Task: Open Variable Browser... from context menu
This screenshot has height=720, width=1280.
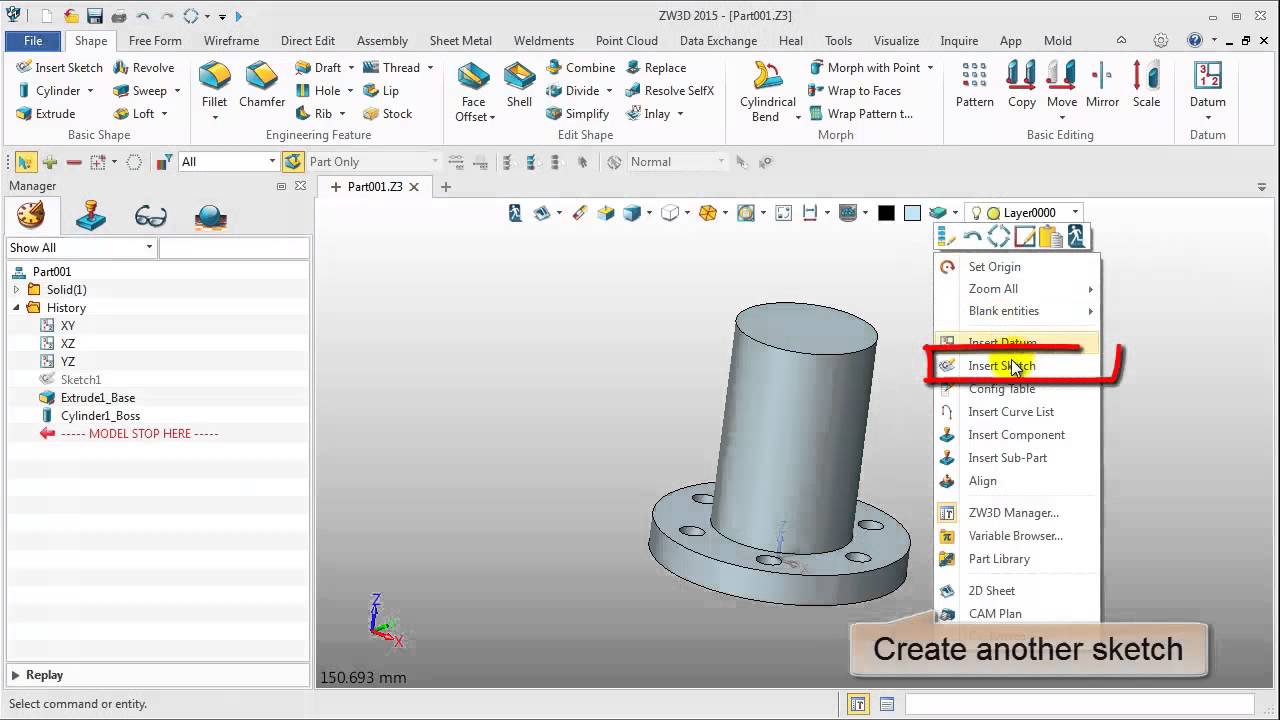Action: 1016,535
